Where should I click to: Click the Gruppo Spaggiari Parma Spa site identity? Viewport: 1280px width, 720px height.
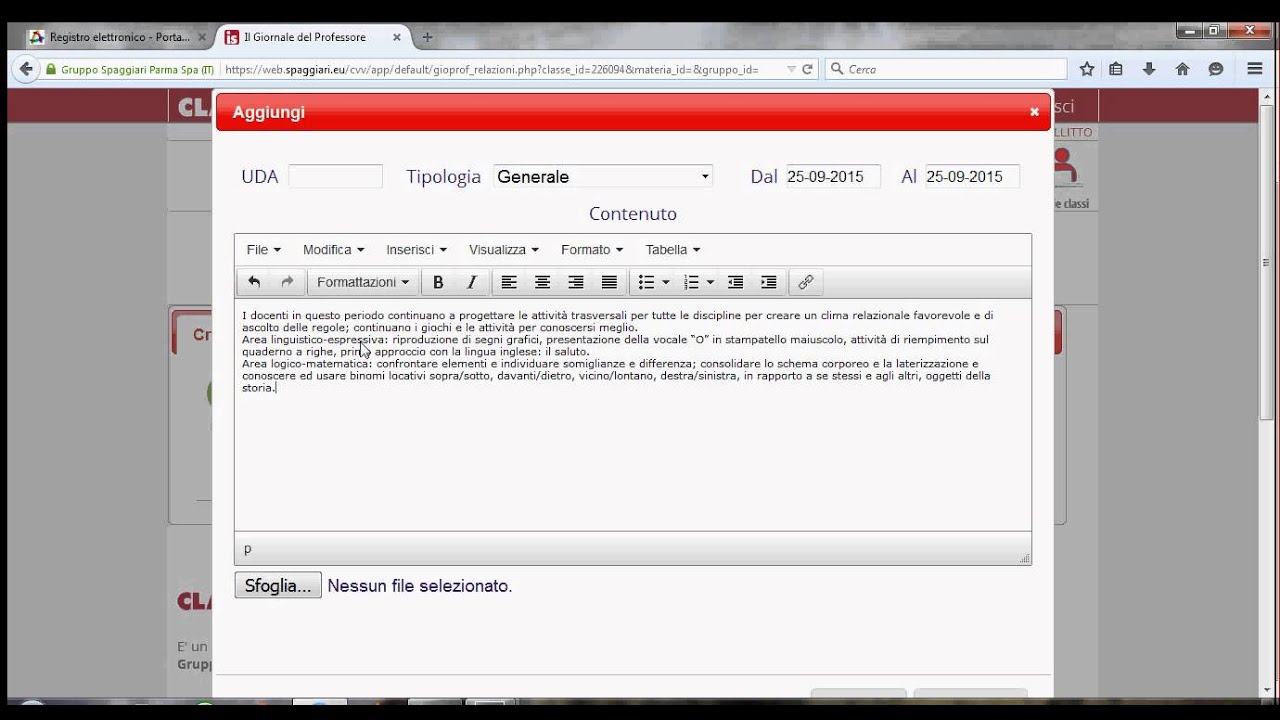[x=129, y=69]
